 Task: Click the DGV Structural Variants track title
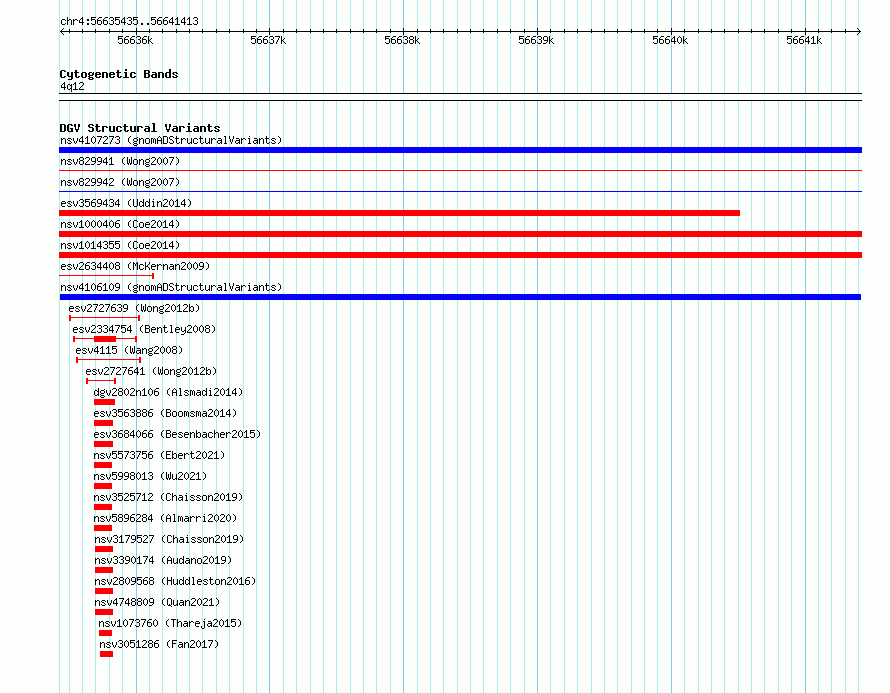(140, 128)
